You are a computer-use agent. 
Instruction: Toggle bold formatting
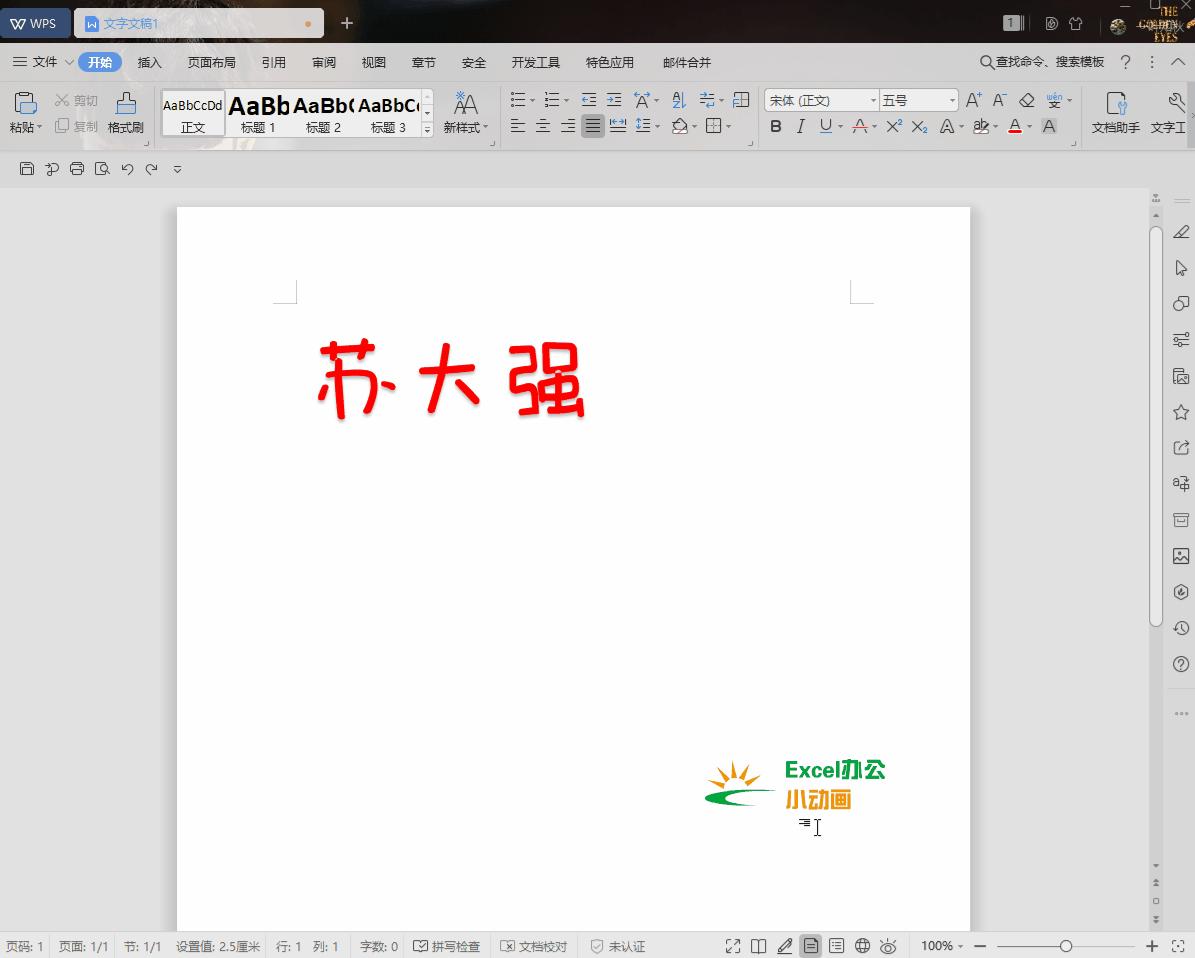click(776, 126)
